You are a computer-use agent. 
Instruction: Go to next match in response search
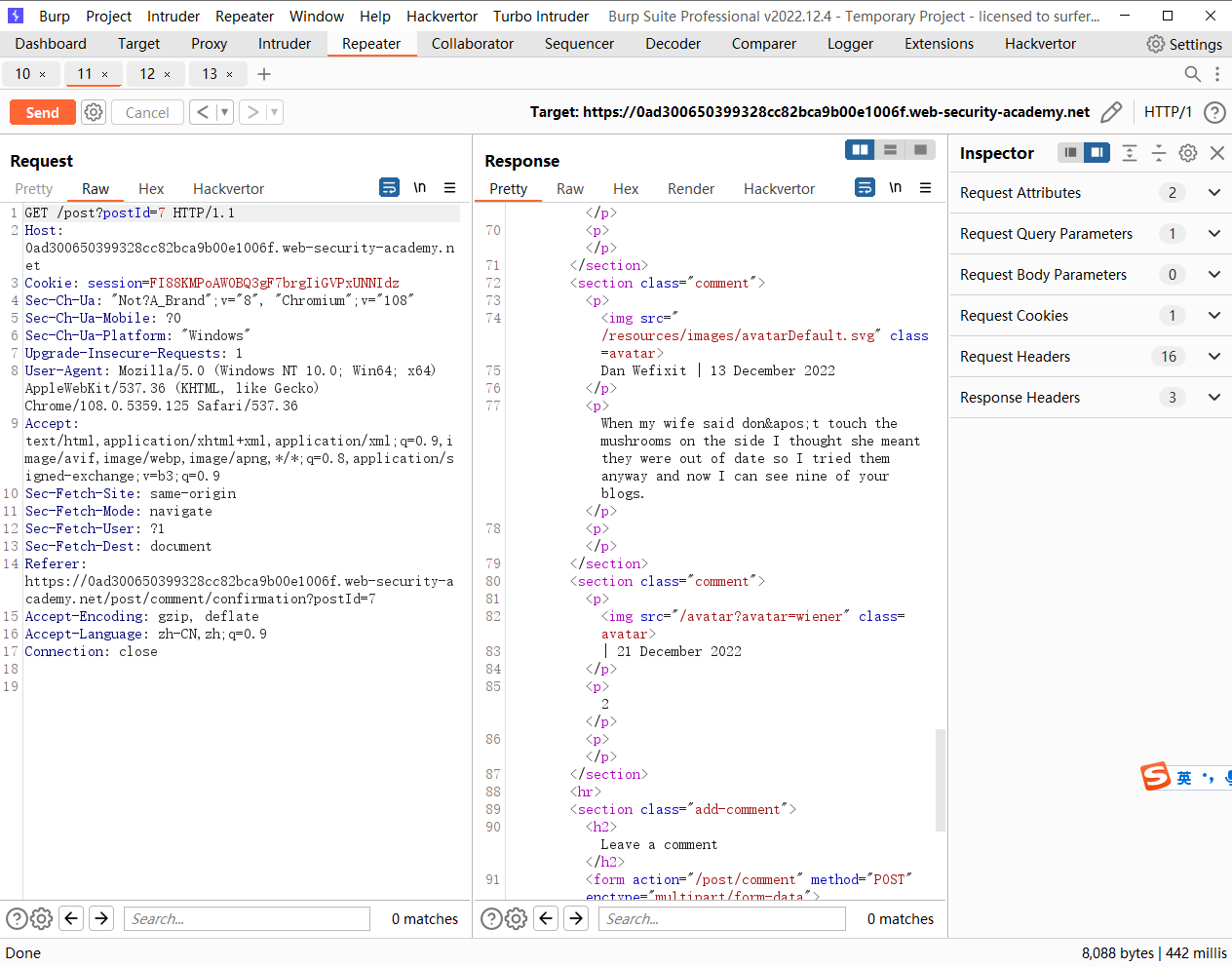[x=577, y=918]
